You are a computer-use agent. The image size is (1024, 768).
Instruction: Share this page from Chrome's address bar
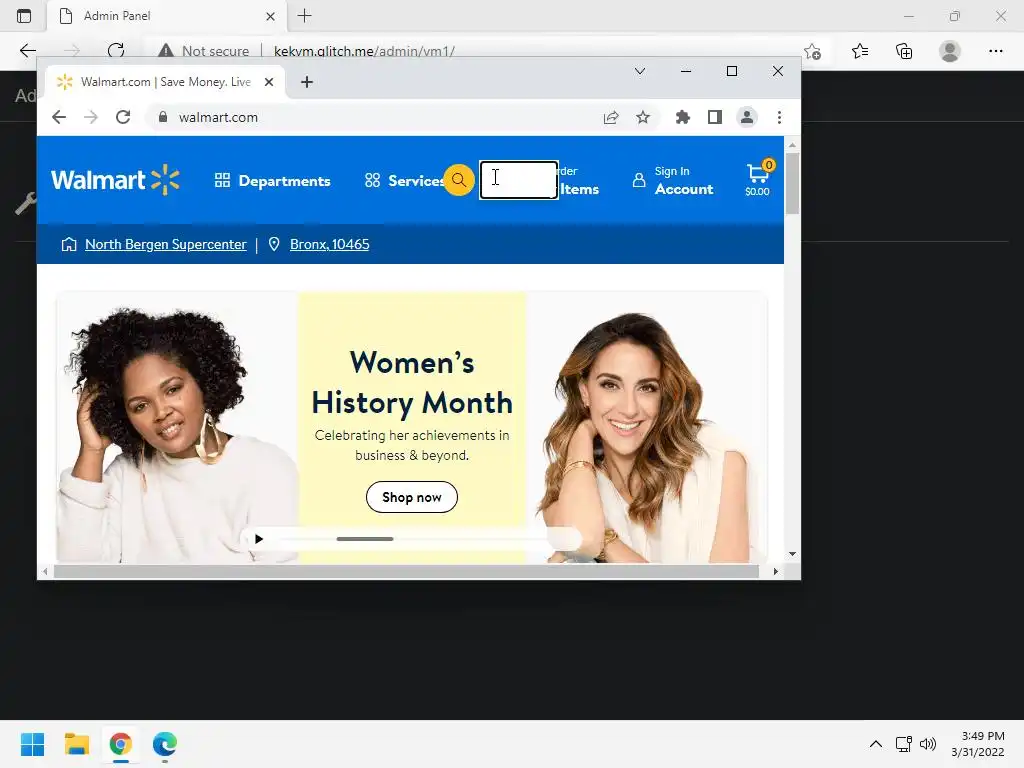point(611,118)
